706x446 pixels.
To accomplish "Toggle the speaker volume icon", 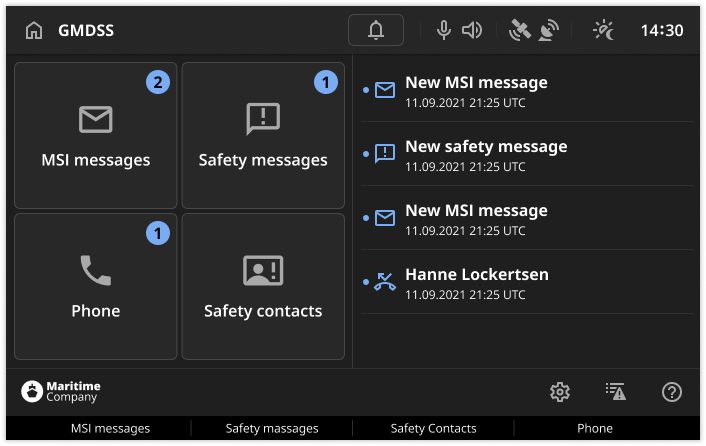I will click(472, 31).
